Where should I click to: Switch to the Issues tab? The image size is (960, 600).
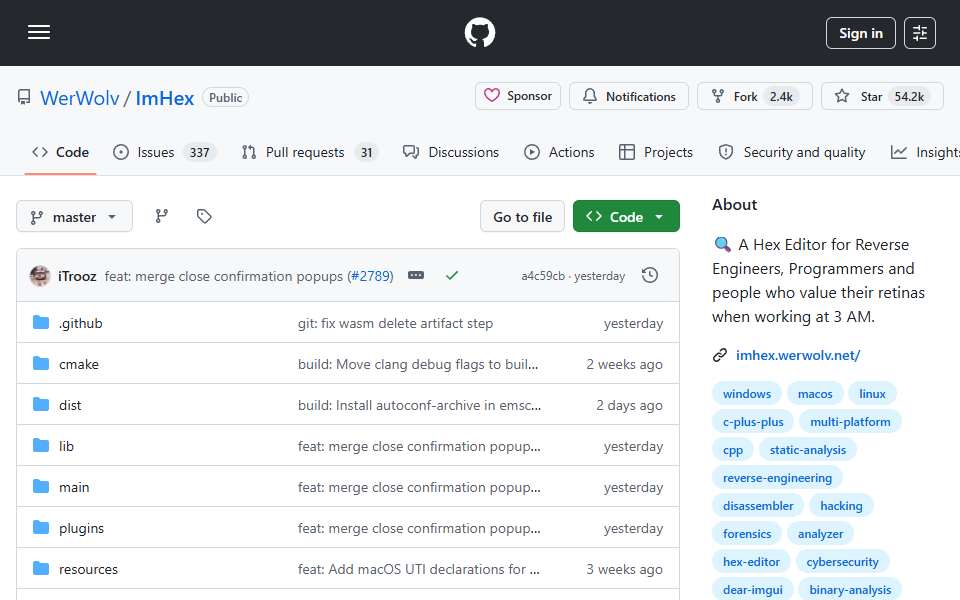[x=164, y=152]
